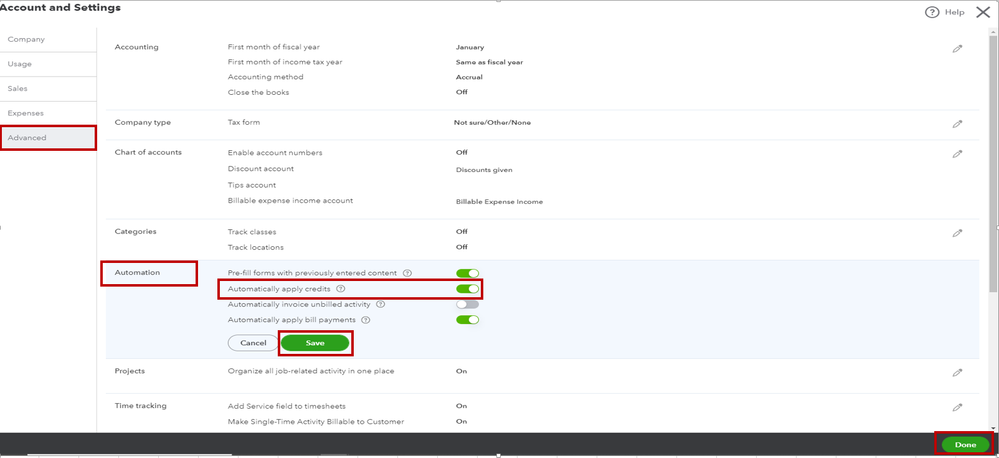Toggle Pre-fill forms with previously entered content

click(467, 273)
